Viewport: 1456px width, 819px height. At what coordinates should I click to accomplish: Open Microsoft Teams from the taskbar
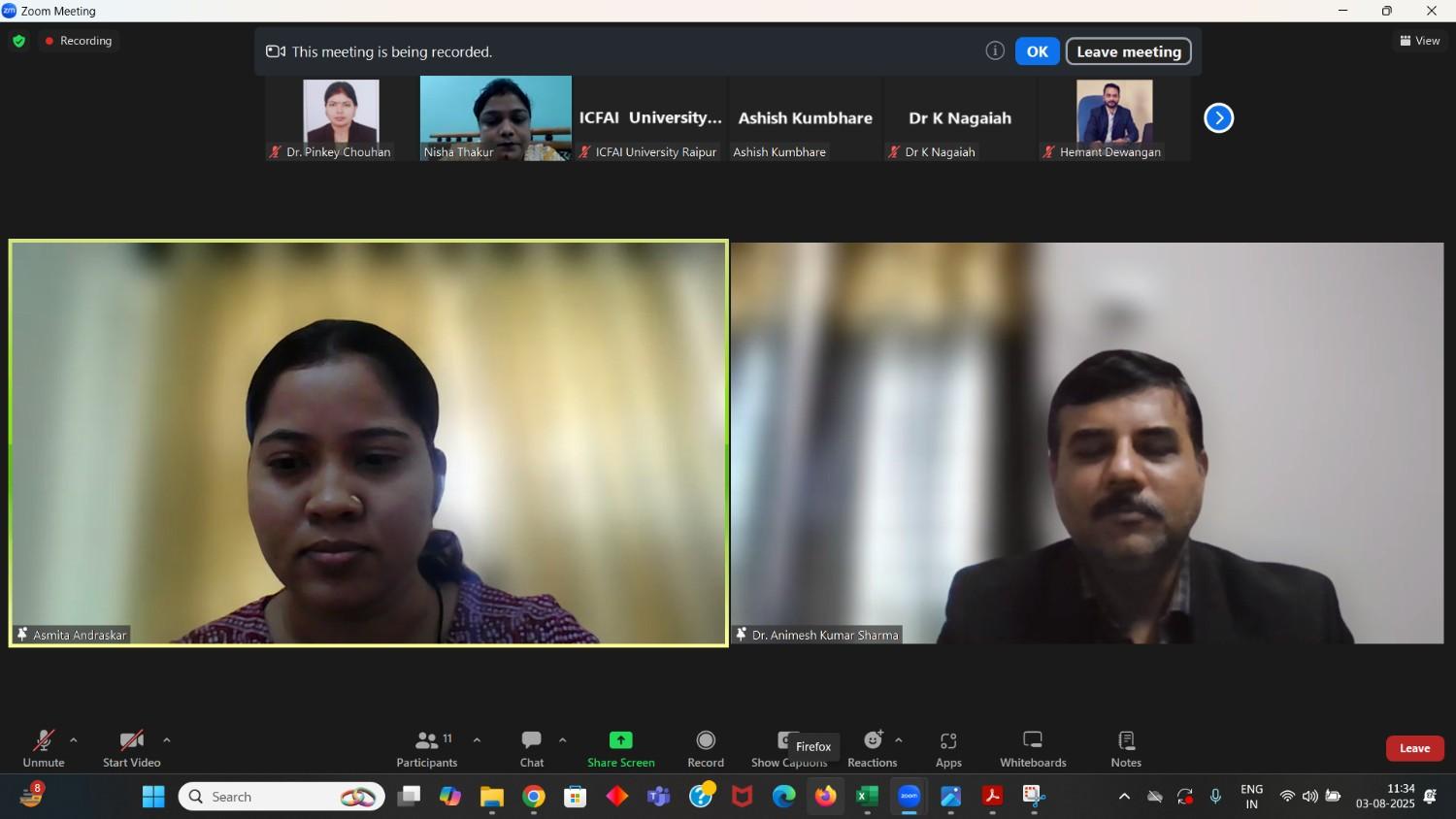click(659, 797)
